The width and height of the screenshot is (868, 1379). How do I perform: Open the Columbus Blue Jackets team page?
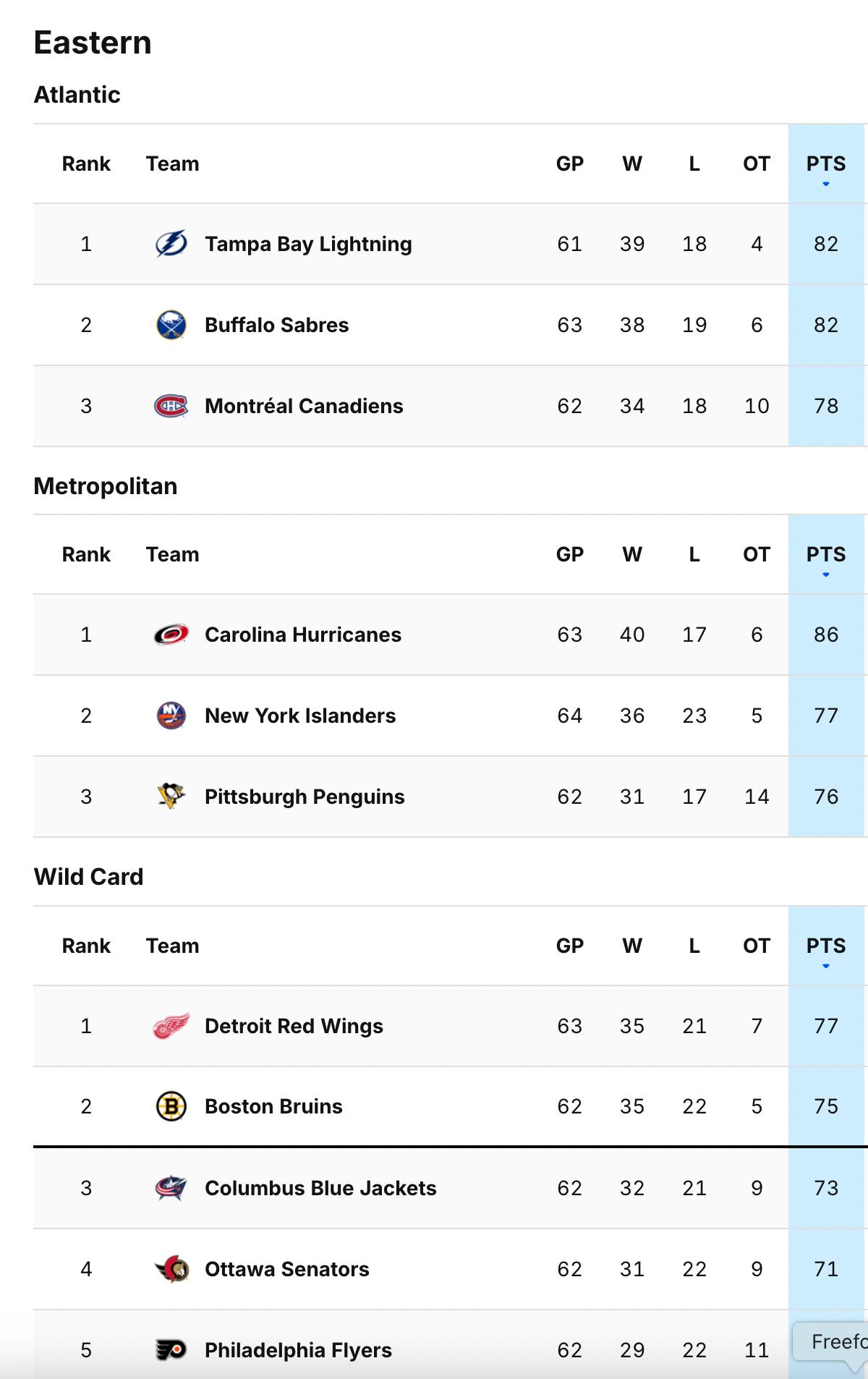pyautogui.click(x=320, y=1188)
